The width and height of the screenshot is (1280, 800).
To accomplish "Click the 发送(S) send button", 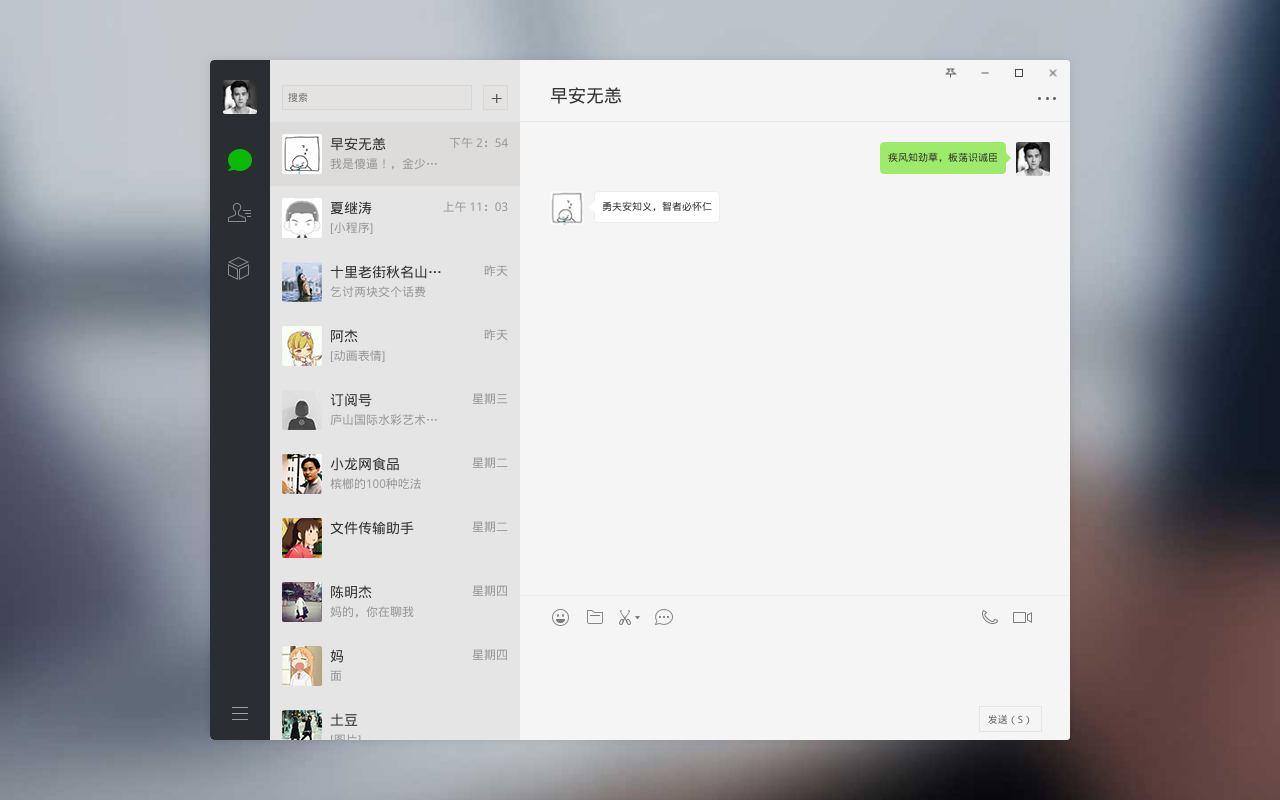I will [x=1010, y=719].
